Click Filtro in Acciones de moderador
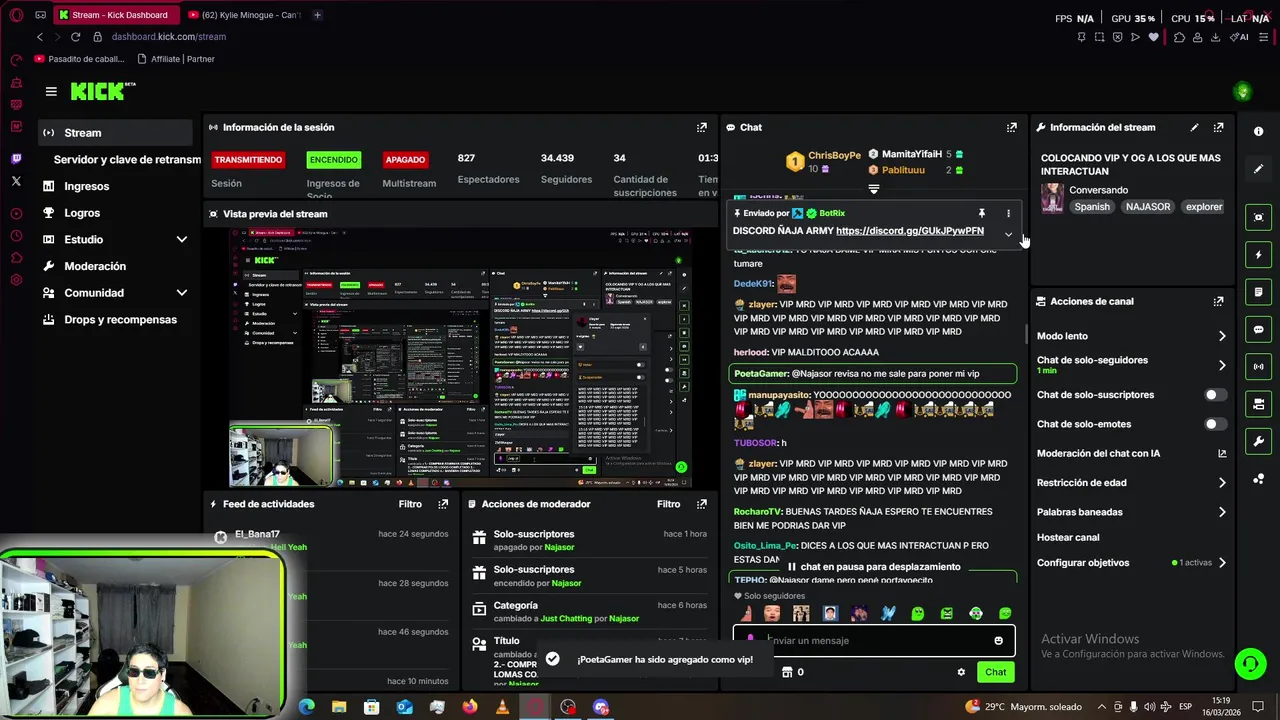The width and height of the screenshot is (1280, 720). [668, 504]
